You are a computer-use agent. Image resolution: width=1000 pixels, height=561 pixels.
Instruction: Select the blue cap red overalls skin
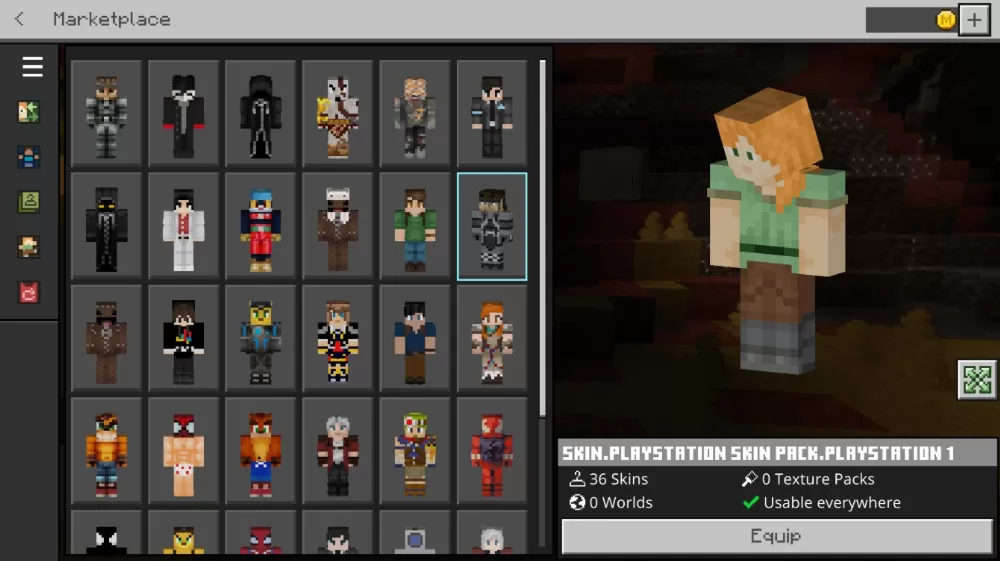click(260, 226)
